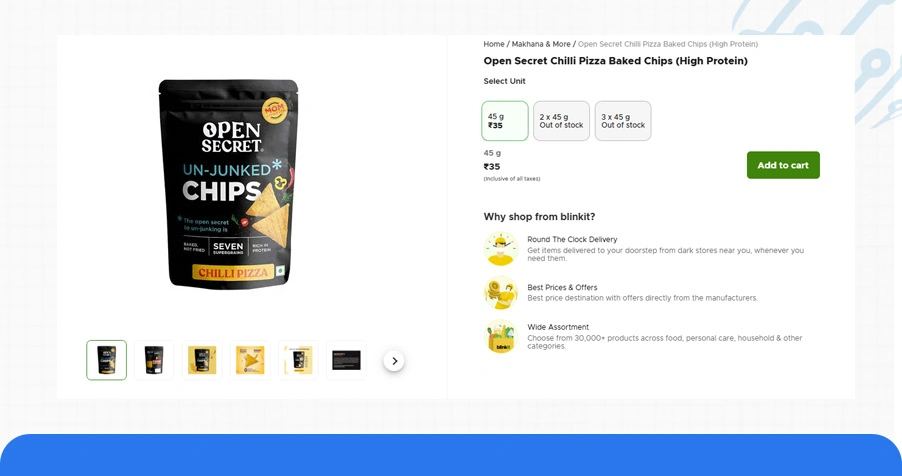Click the main Open Secret chips image

(x=228, y=184)
